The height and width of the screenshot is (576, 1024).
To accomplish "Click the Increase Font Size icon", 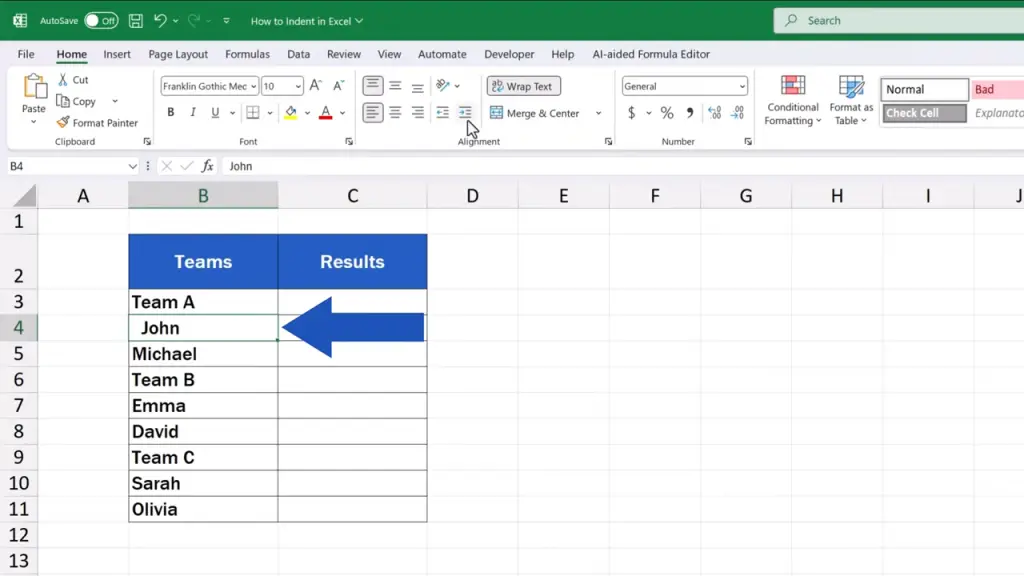I will [315, 86].
